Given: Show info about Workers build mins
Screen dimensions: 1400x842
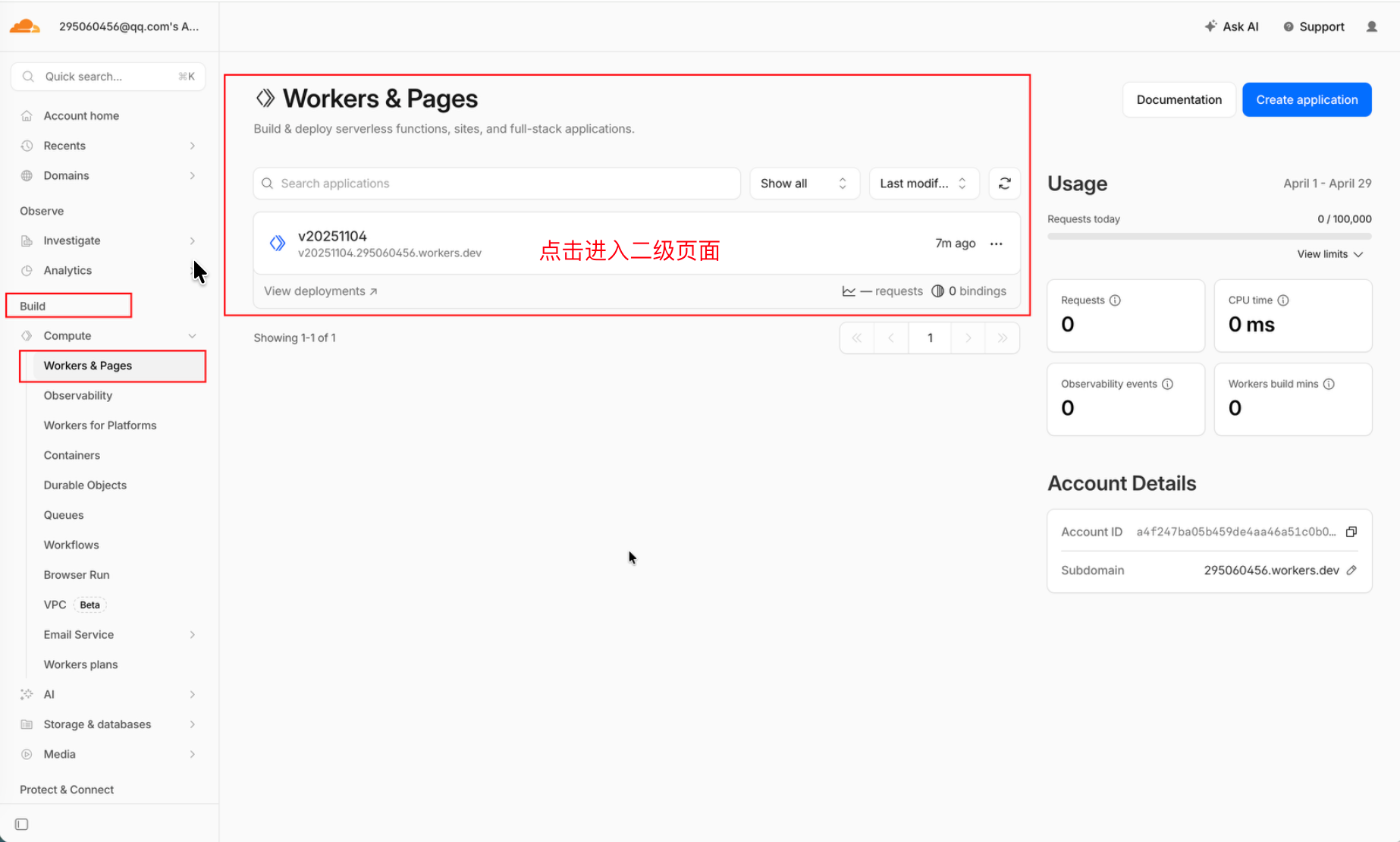Looking at the screenshot, I should [x=1329, y=384].
